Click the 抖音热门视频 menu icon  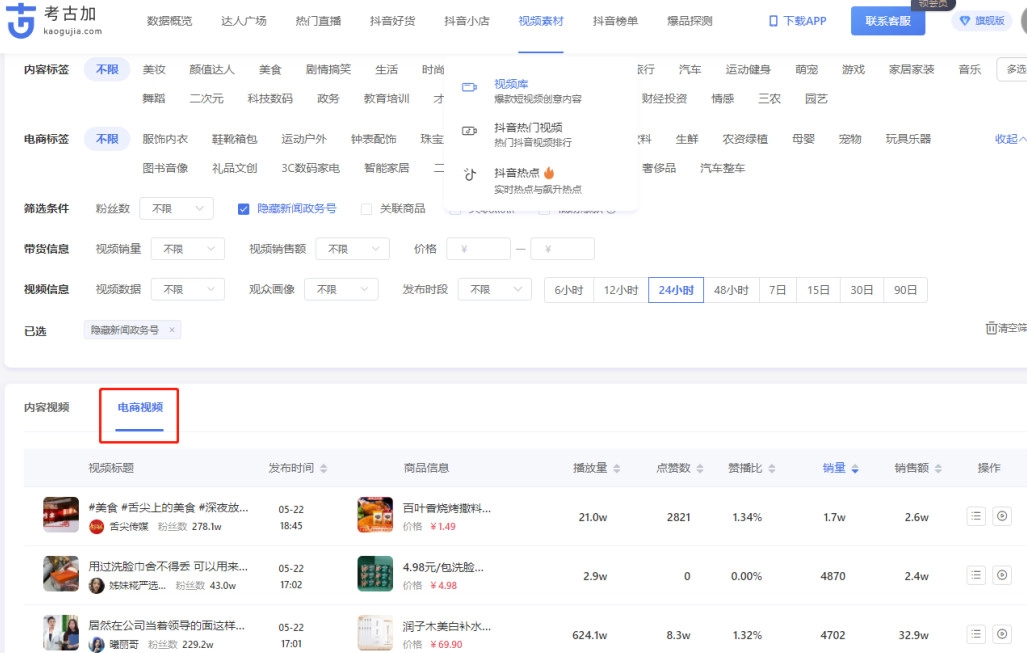[x=469, y=130]
